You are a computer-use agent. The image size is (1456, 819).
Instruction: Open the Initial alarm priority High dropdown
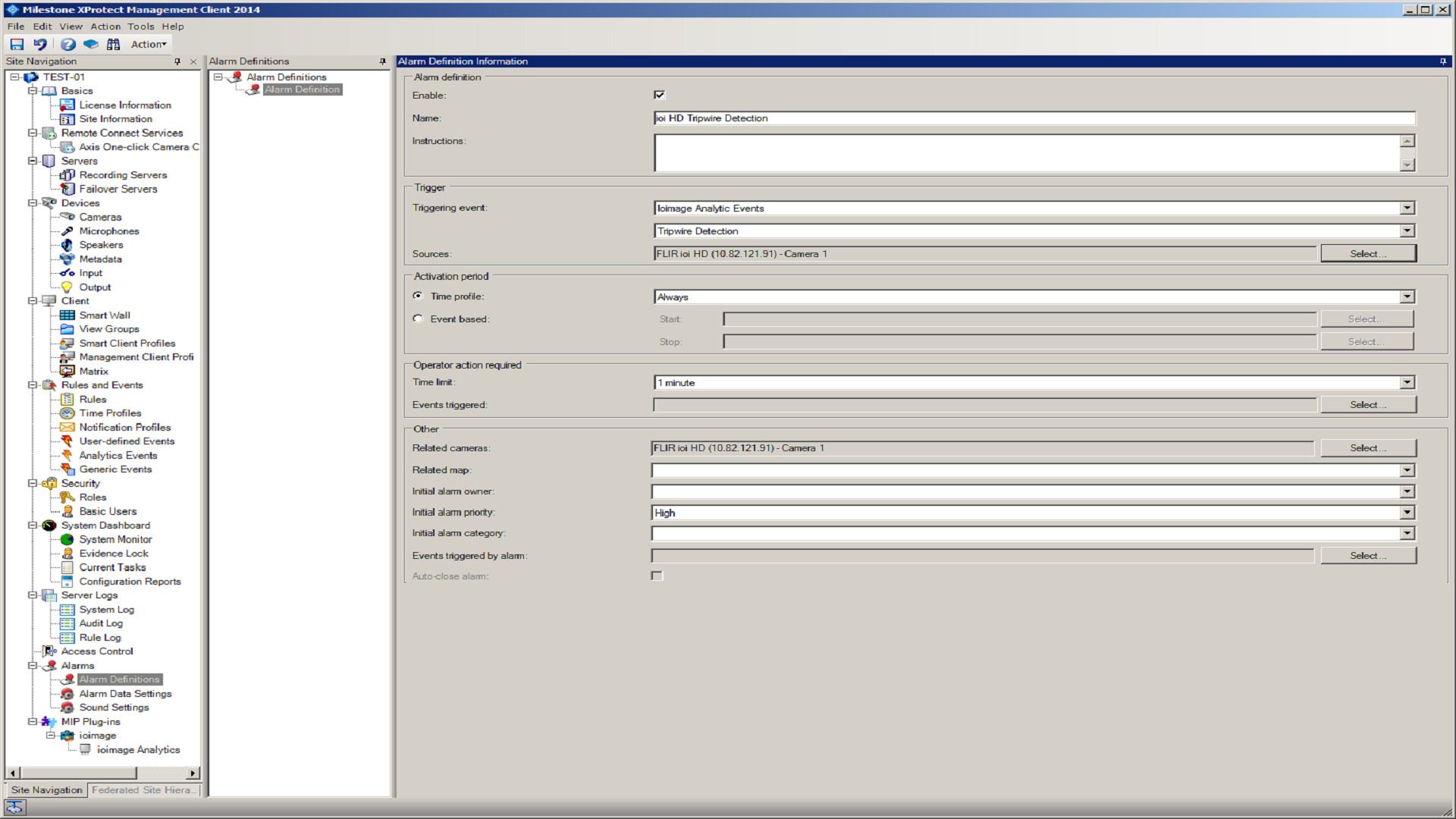click(x=1407, y=513)
